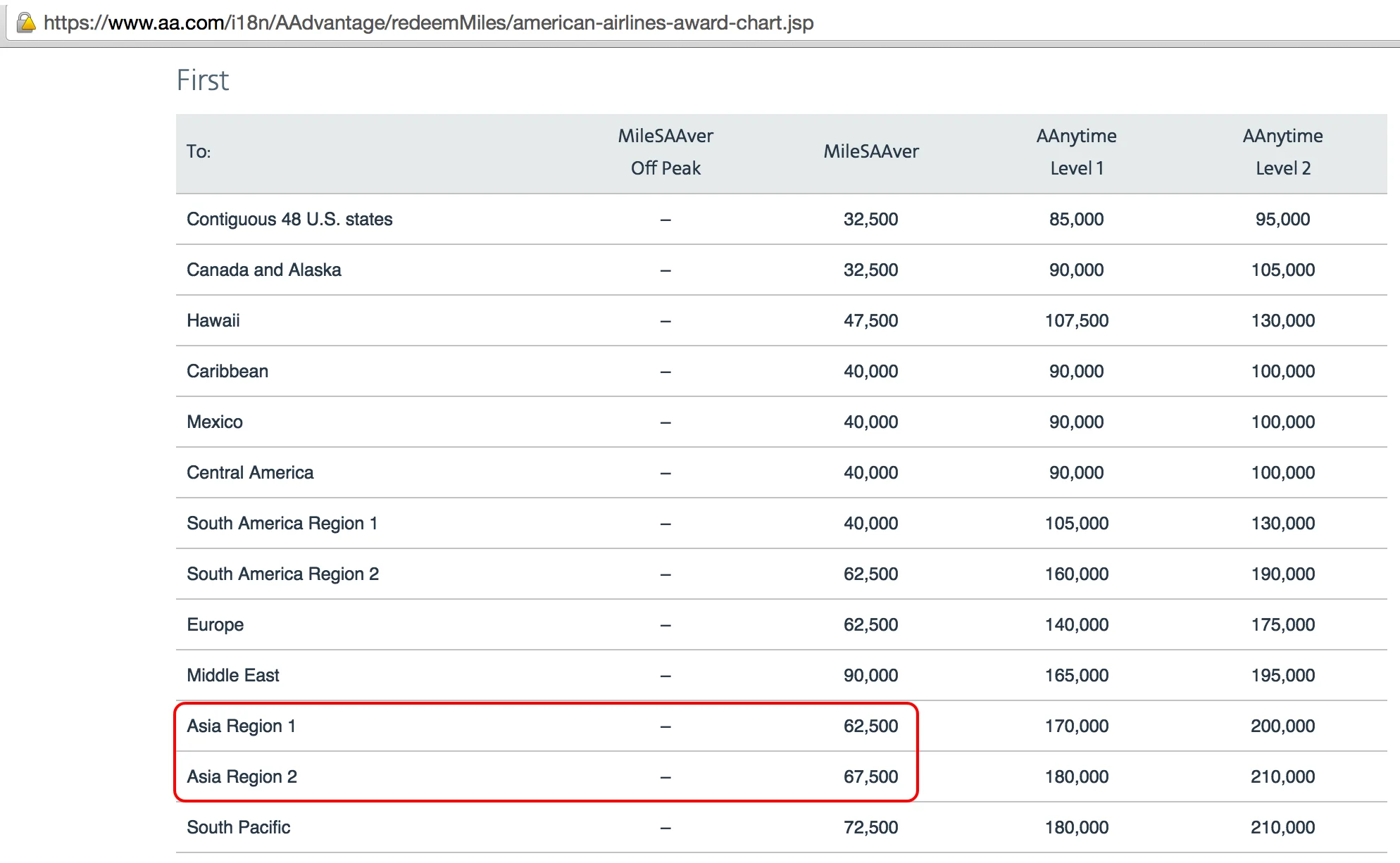The height and width of the screenshot is (863, 1400).
Task: Click the aa.com URL address field
Action: point(428,23)
